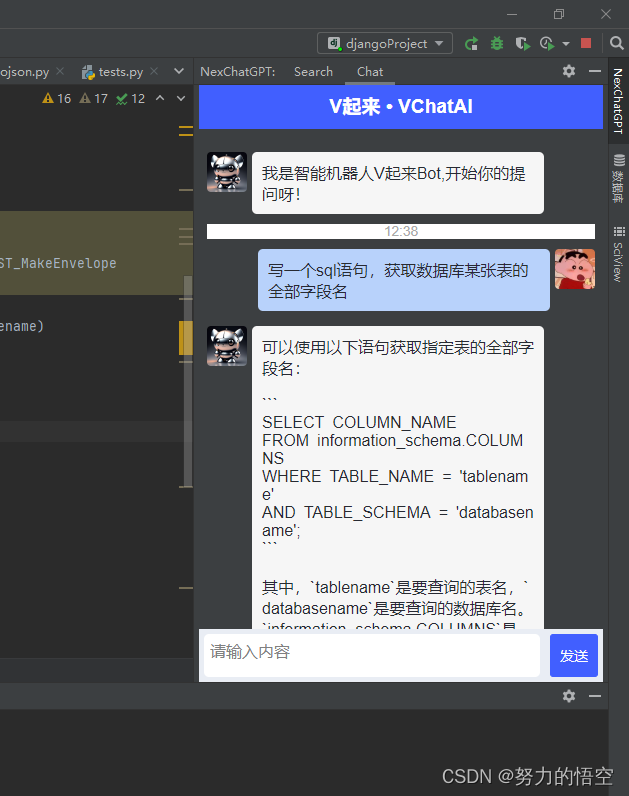Show hidden editor tabs chevron

click(179, 72)
